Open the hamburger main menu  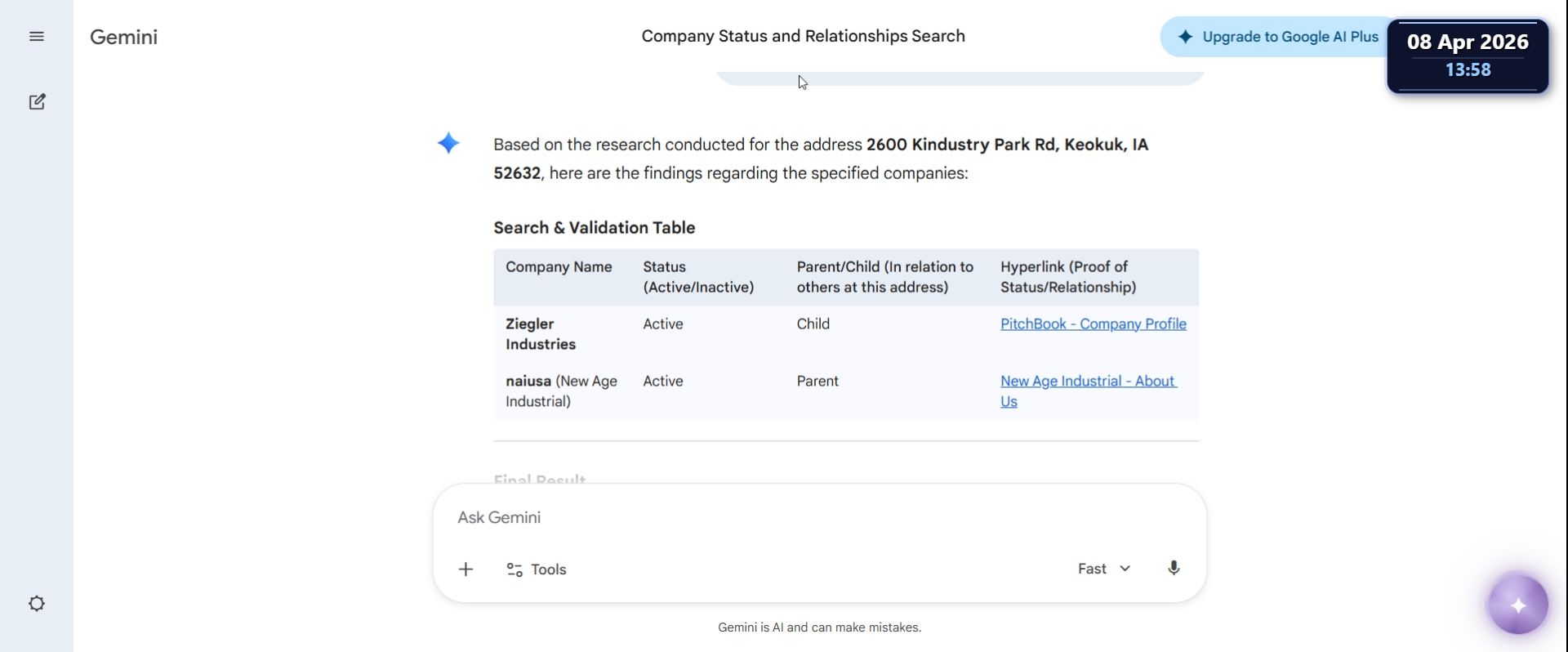point(37,37)
